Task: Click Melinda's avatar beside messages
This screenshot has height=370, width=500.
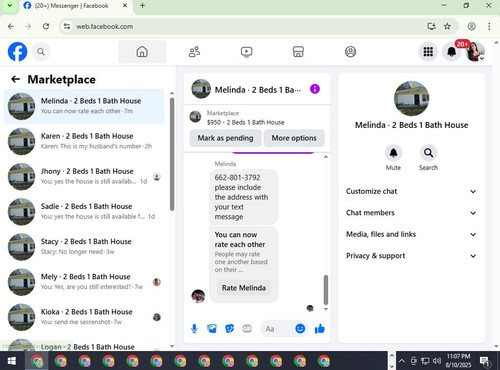Action: point(198,296)
